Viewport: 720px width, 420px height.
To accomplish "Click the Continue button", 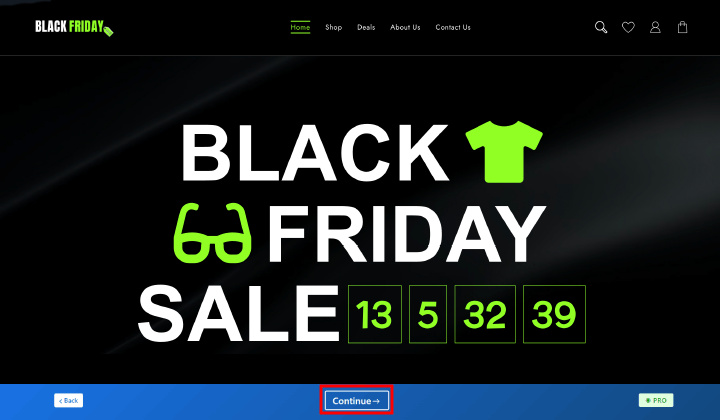I will click(x=356, y=401).
